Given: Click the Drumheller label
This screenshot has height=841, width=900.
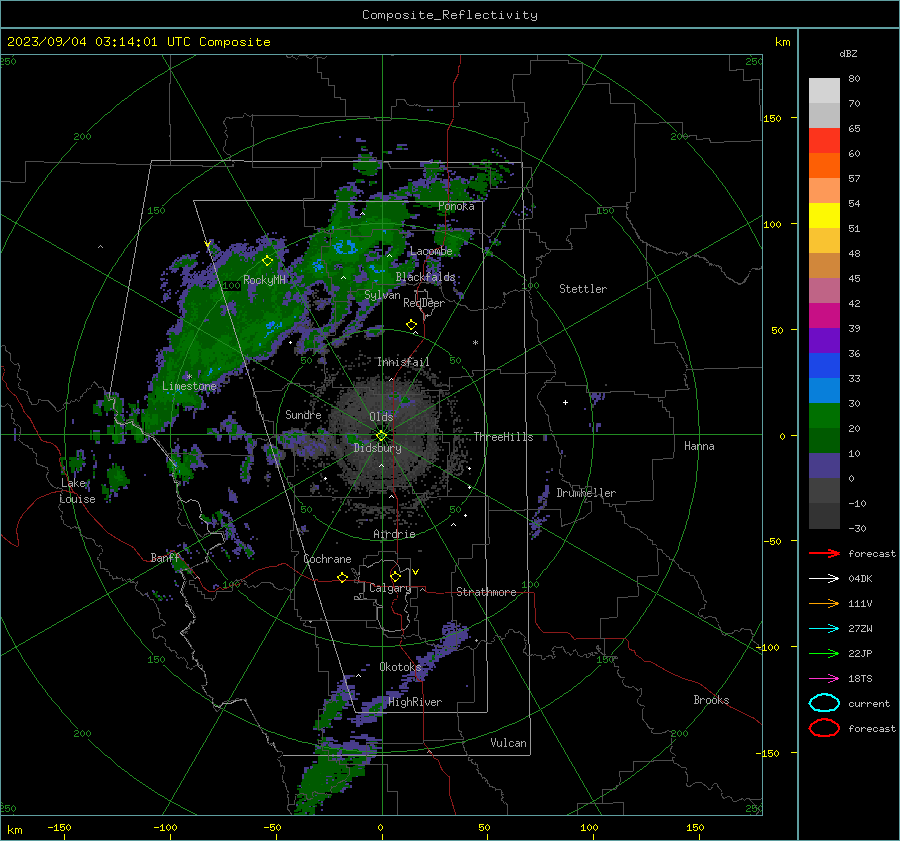Looking at the screenshot, I should [x=586, y=493].
